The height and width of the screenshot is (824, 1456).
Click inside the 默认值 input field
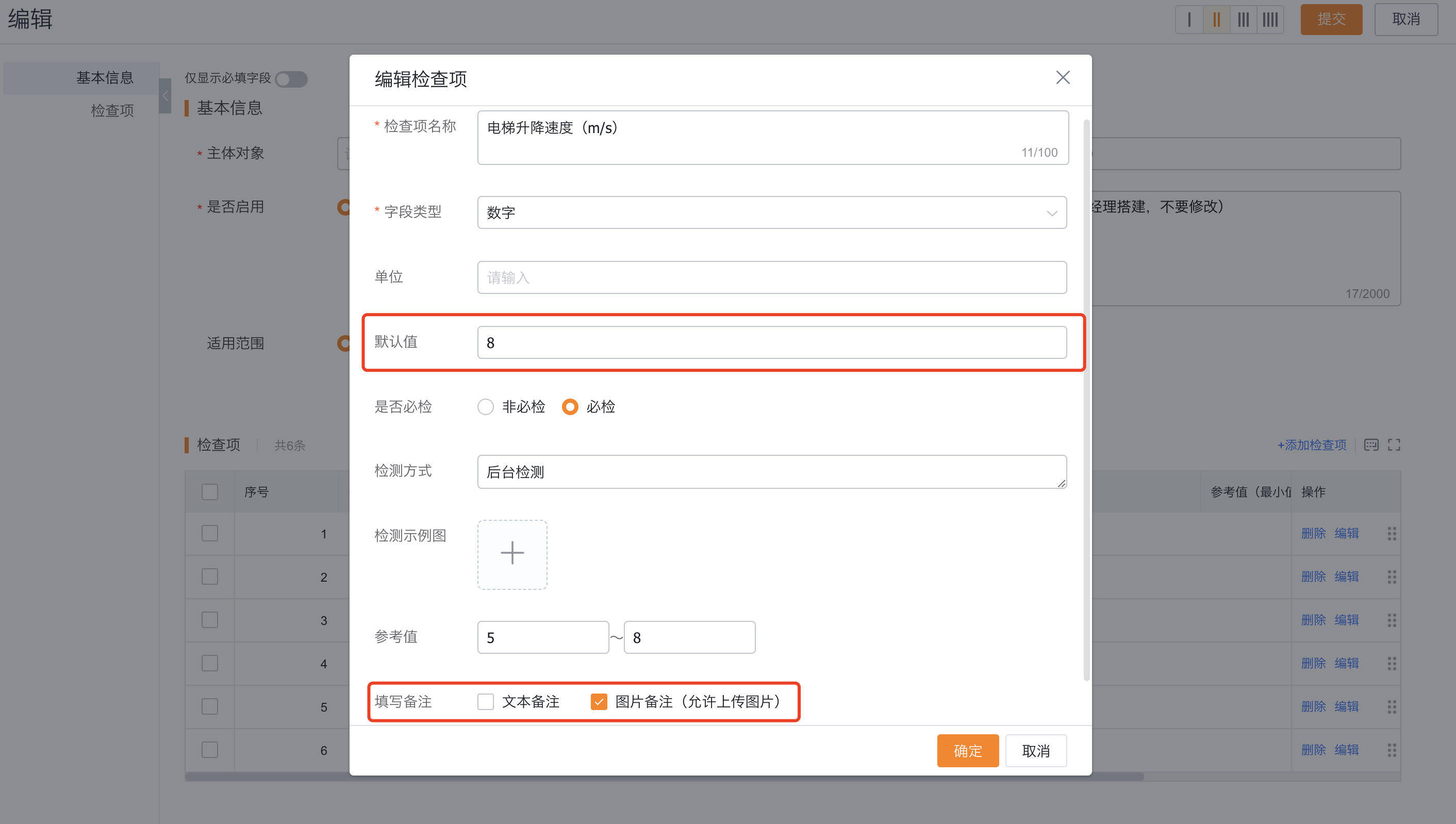click(772, 342)
